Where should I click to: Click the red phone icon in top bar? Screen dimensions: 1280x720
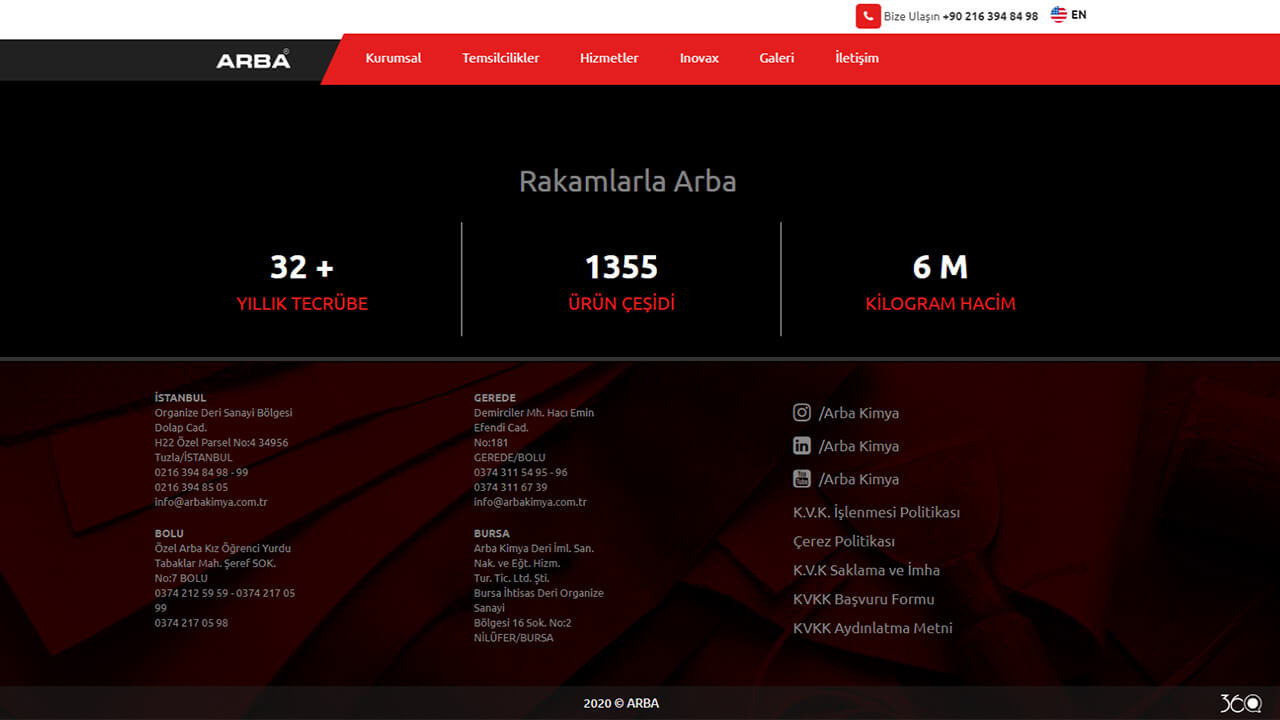point(868,16)
